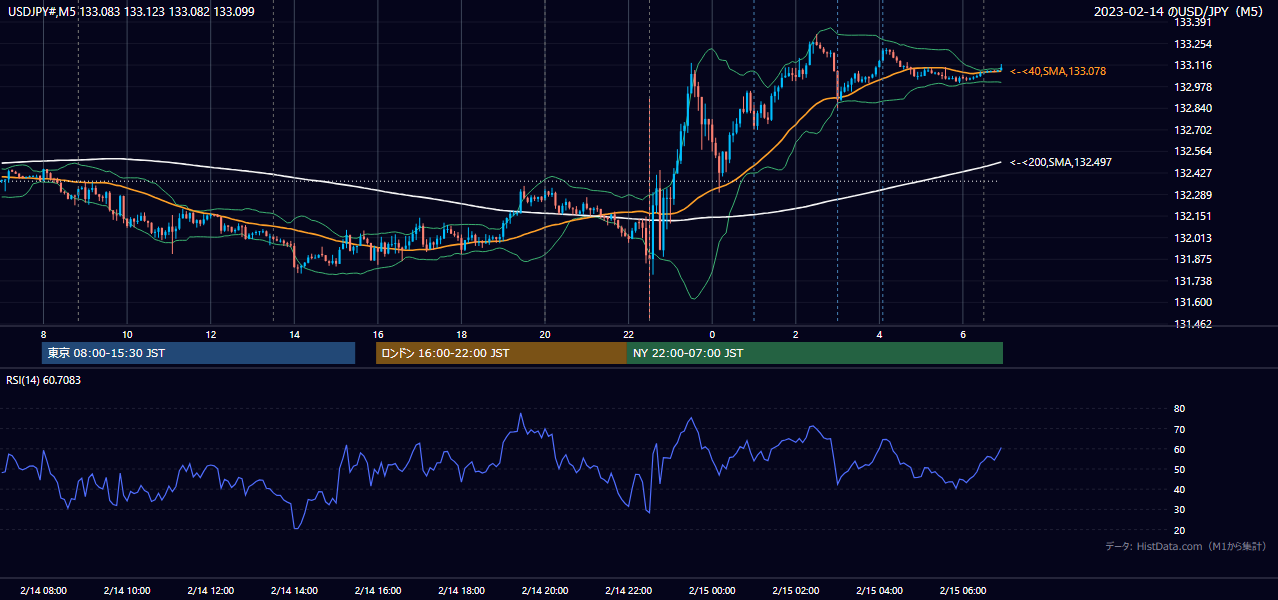Click price axis value 133.116

(1193, 65)
